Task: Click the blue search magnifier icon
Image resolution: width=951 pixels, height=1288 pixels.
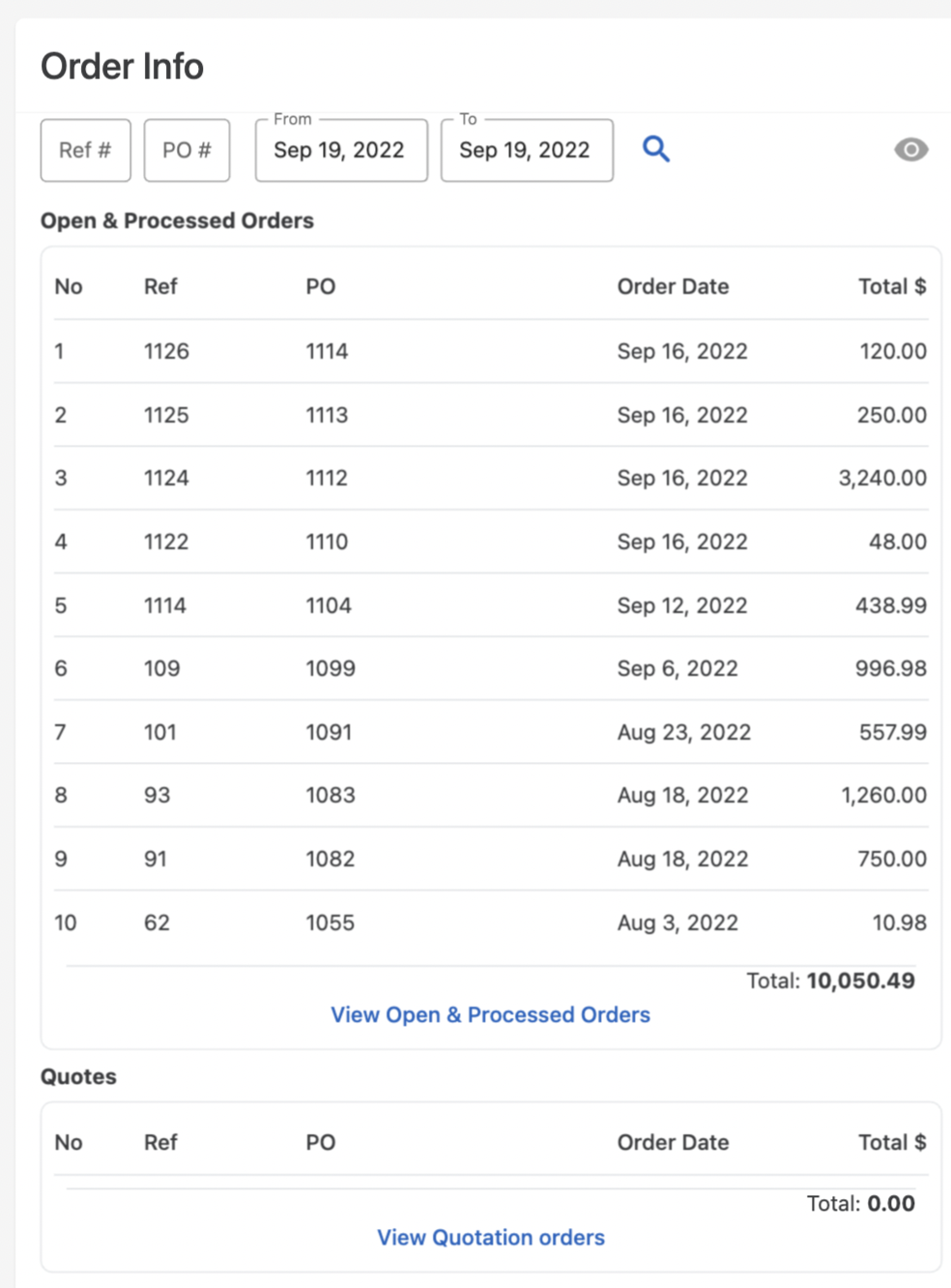Action: coord(656,149)
